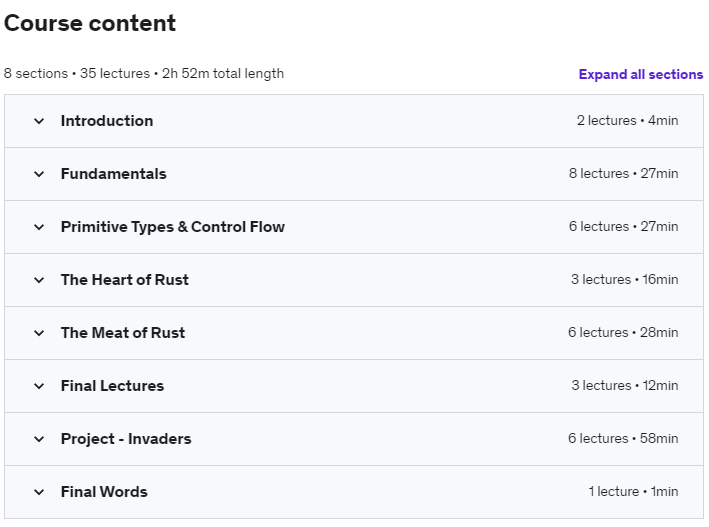Click the chevron beside The Meat of Rust
The height and width of the screenshot is (527, 709).
(x=39, y=333)
